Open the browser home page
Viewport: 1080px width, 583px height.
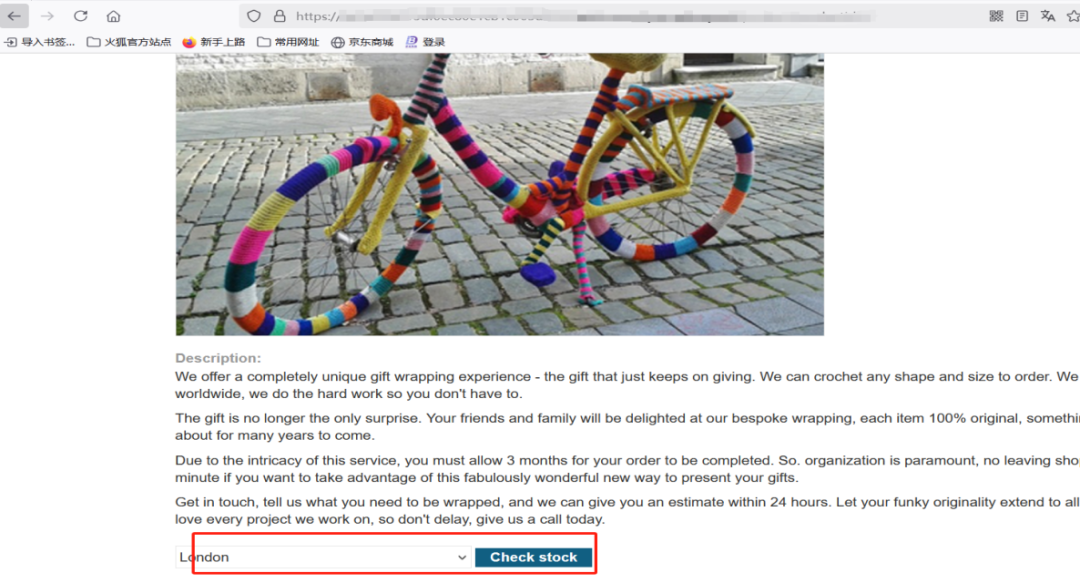pyautogui.click(x=114, y=16)
